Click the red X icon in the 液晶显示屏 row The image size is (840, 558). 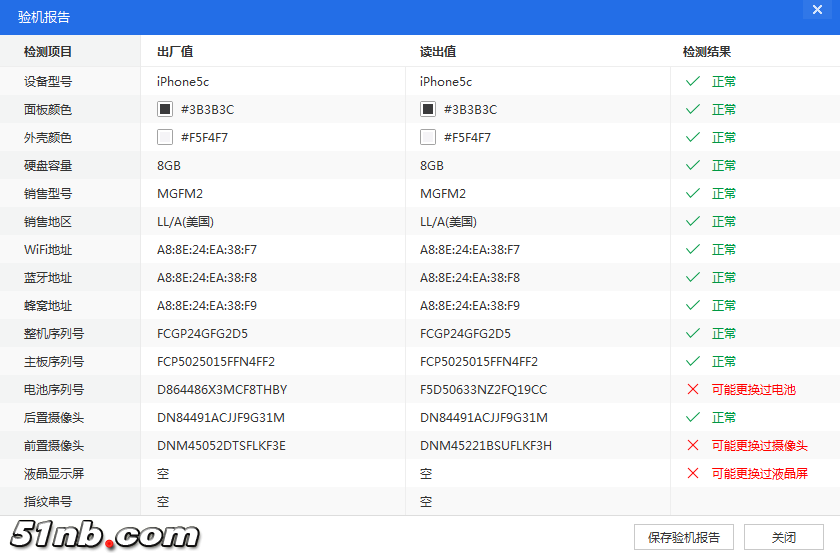click(x=692, y=473)
